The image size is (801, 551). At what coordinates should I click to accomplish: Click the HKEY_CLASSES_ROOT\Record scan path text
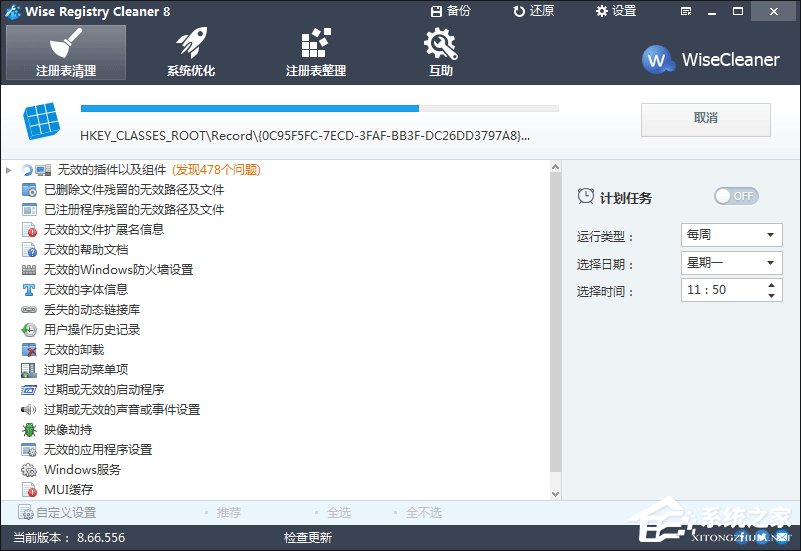(x=305, y=136)
